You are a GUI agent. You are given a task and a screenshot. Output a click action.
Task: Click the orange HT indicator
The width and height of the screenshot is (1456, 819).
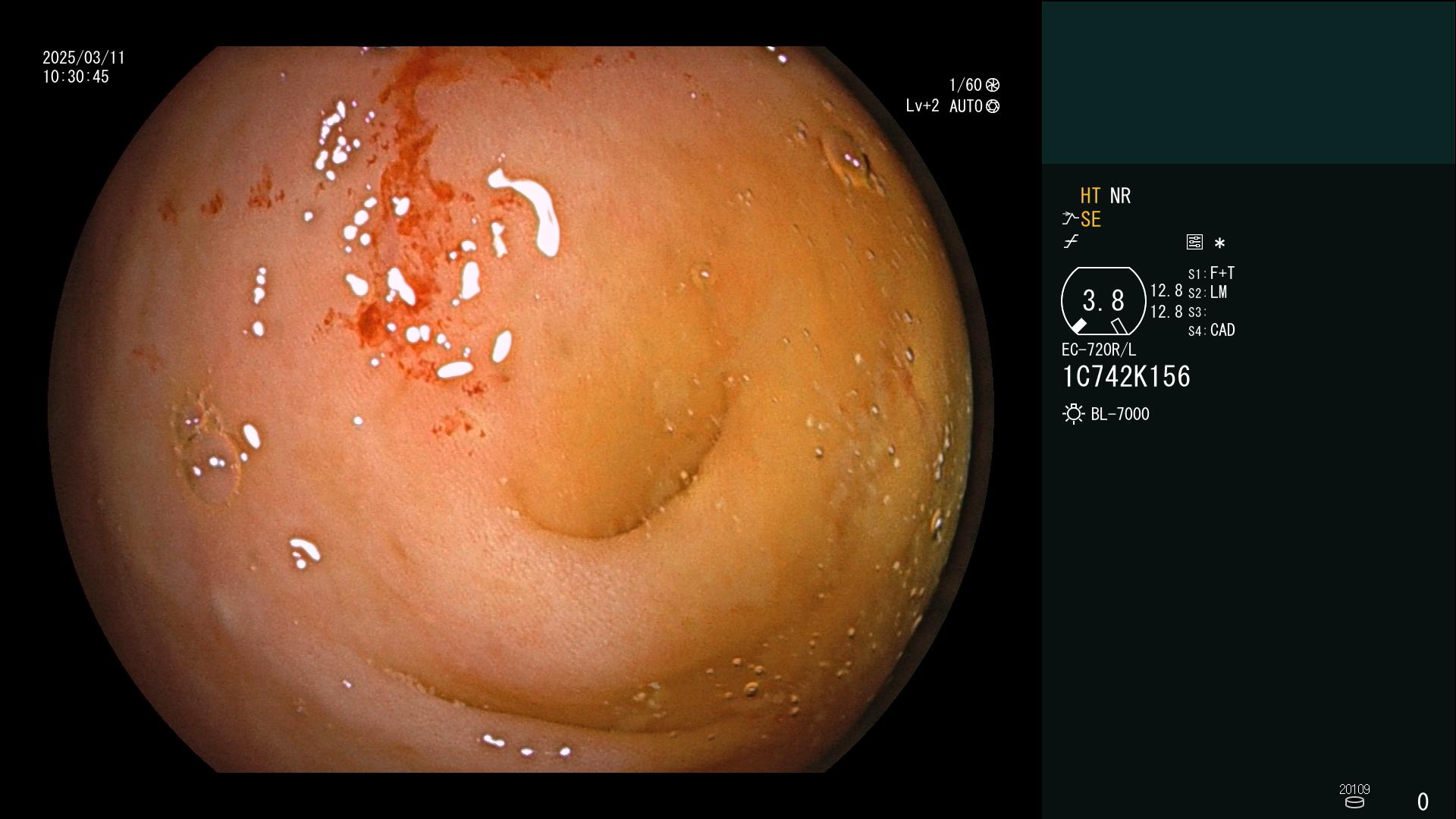[x=1090, y=196]
